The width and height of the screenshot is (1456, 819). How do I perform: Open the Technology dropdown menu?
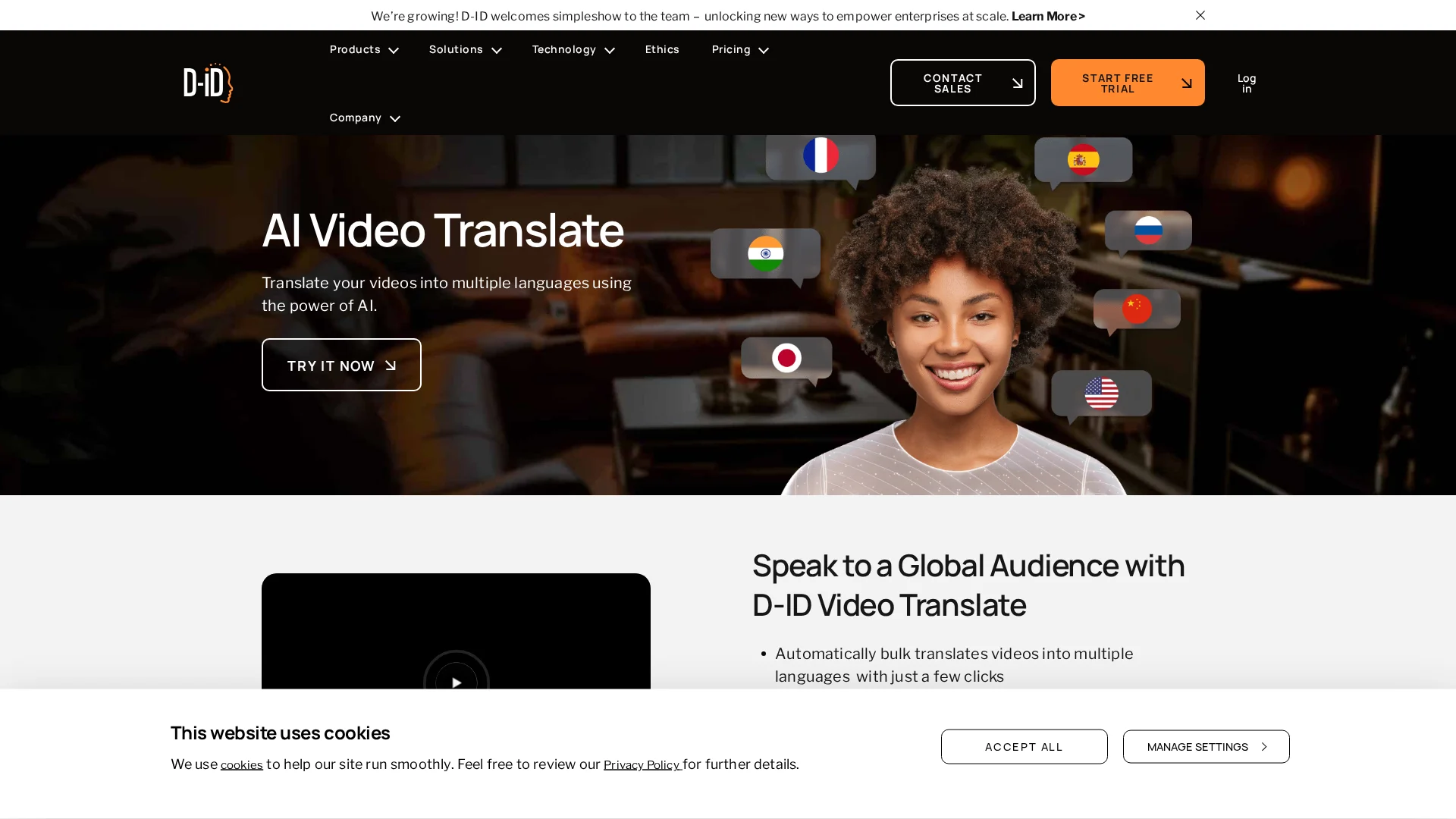573,50
